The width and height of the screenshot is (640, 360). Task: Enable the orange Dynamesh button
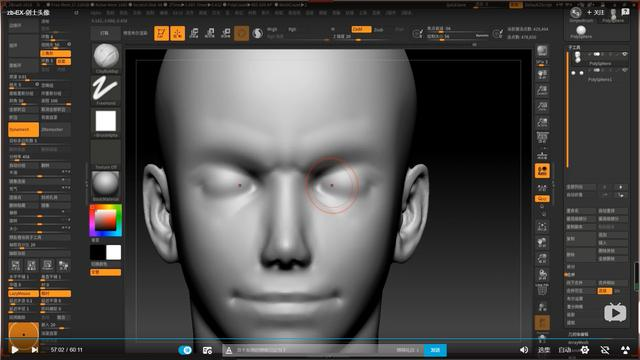coord(23,129)
